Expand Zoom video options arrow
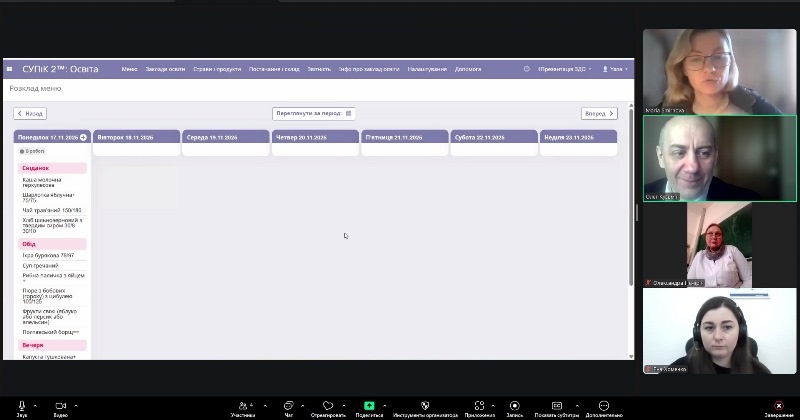The width and height of the screenshot is (800, 420). (76, 406)
